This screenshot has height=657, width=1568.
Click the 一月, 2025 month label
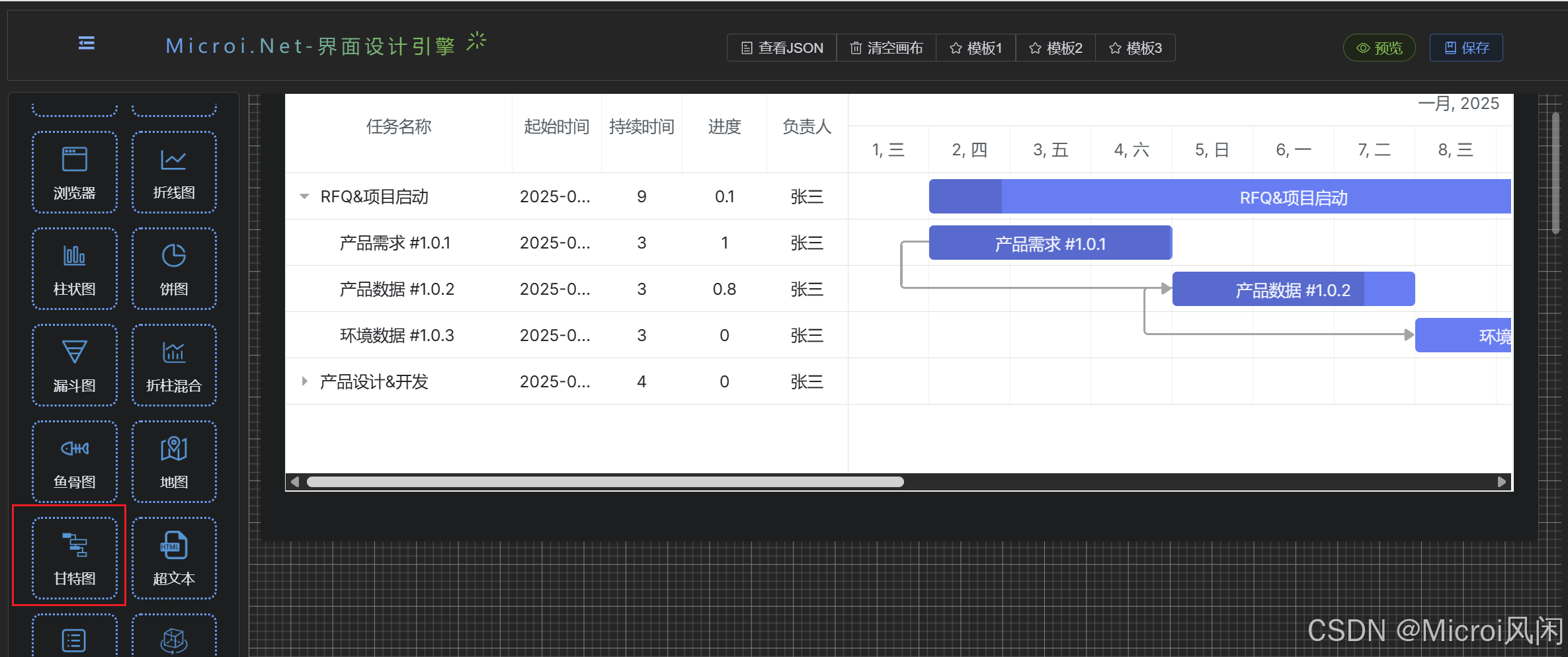coord(1459,104)
